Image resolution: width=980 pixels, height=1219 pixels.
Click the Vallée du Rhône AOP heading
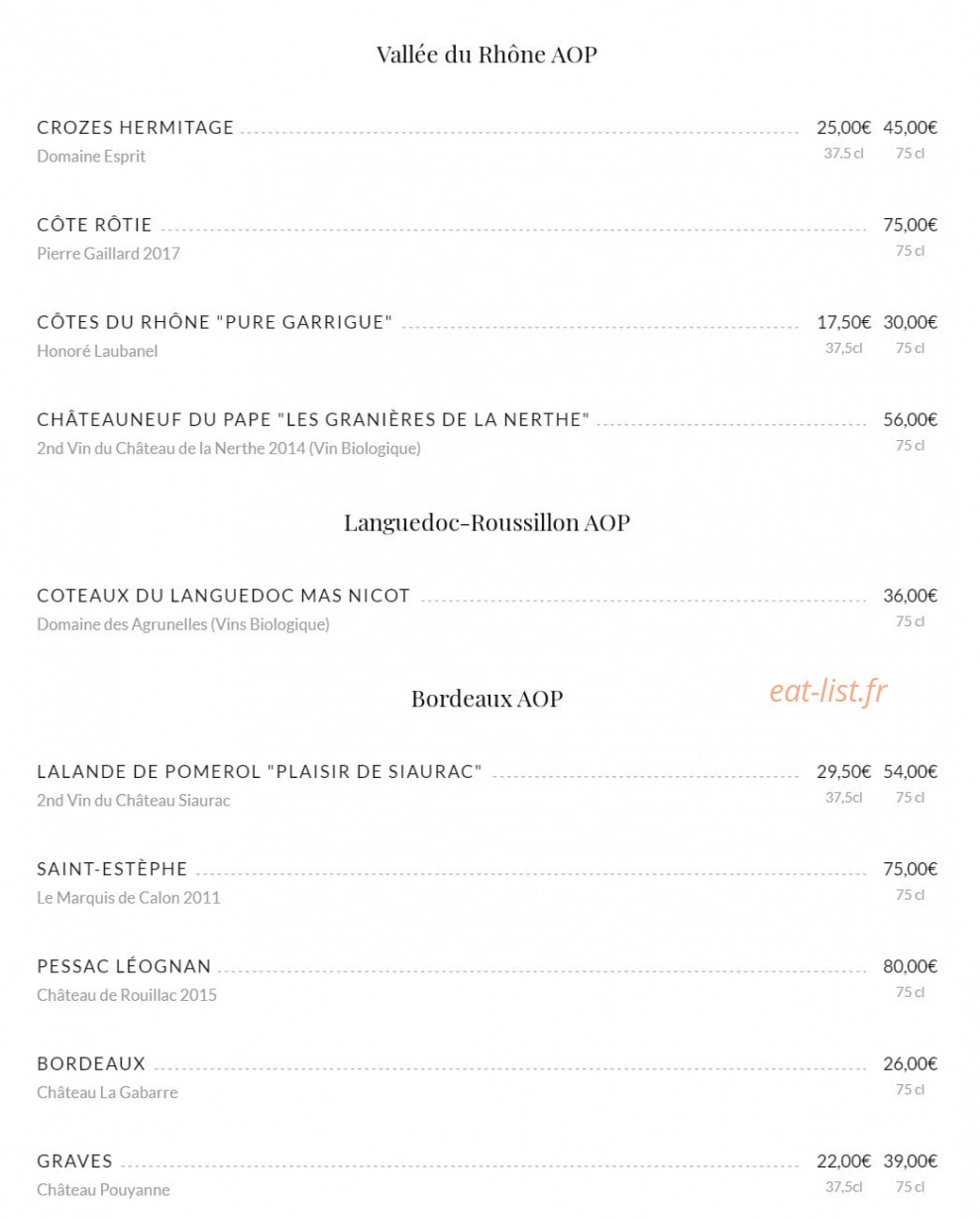click(x=487, y=54)
